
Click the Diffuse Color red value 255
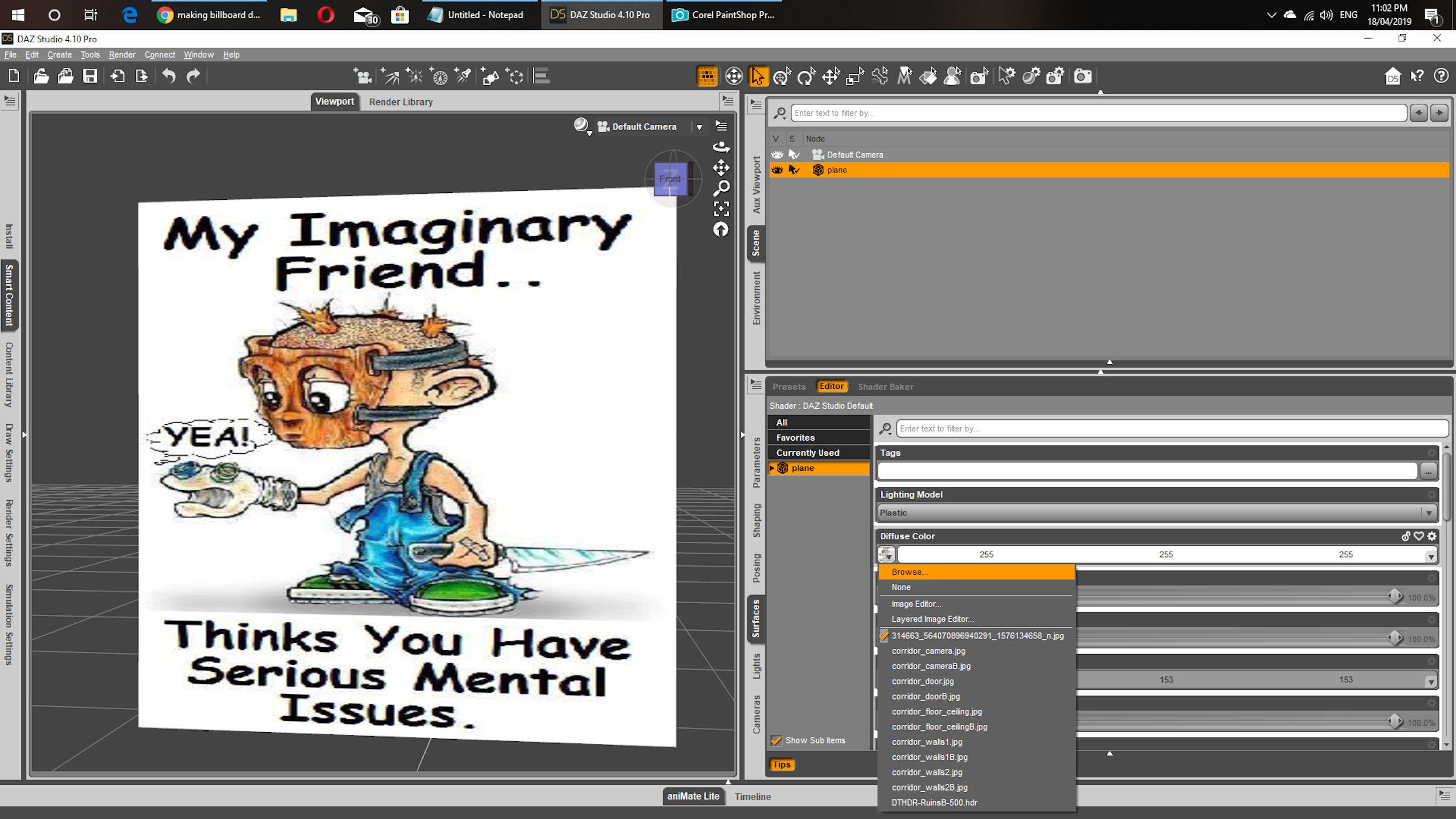986,554
